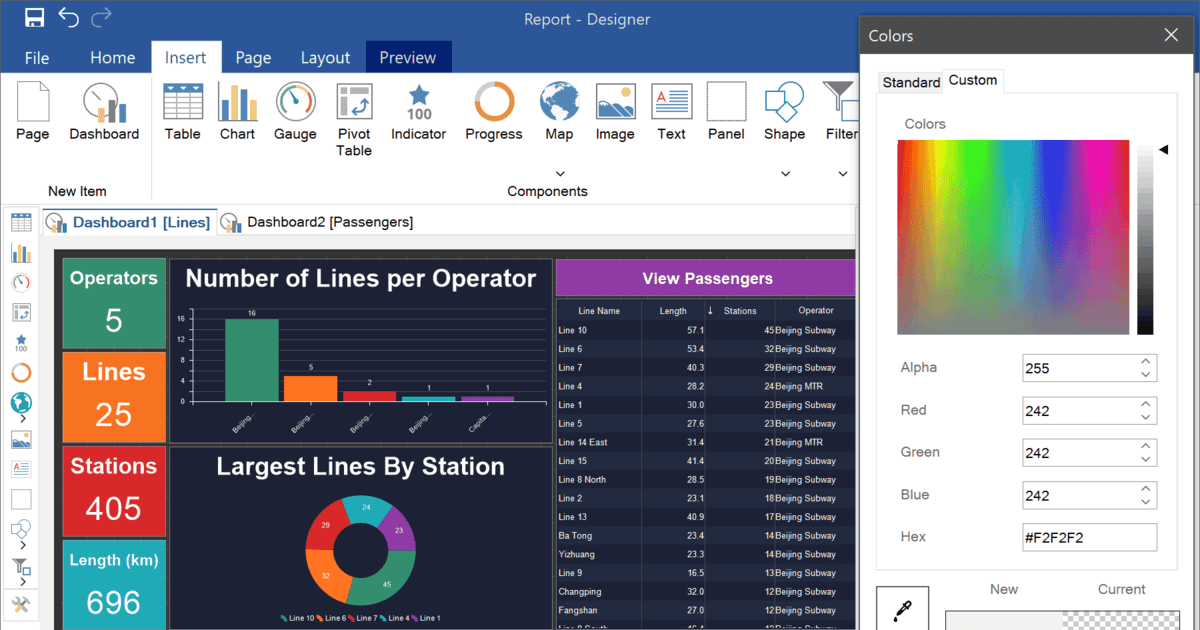This screenshot has width=1200, height=630.
Task: Add an Indicator component from the ribbon
Action: 418,110
